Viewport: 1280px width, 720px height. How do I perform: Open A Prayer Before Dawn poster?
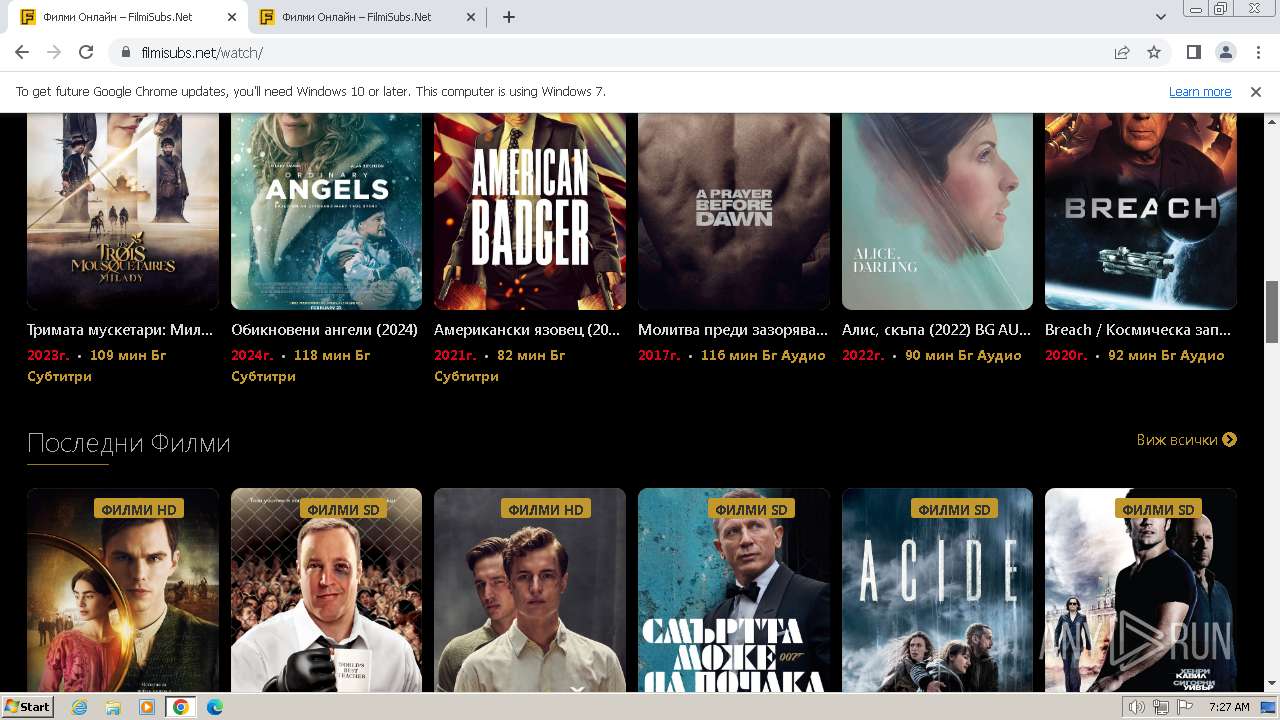pyautogui.click(x=734, y=211)
